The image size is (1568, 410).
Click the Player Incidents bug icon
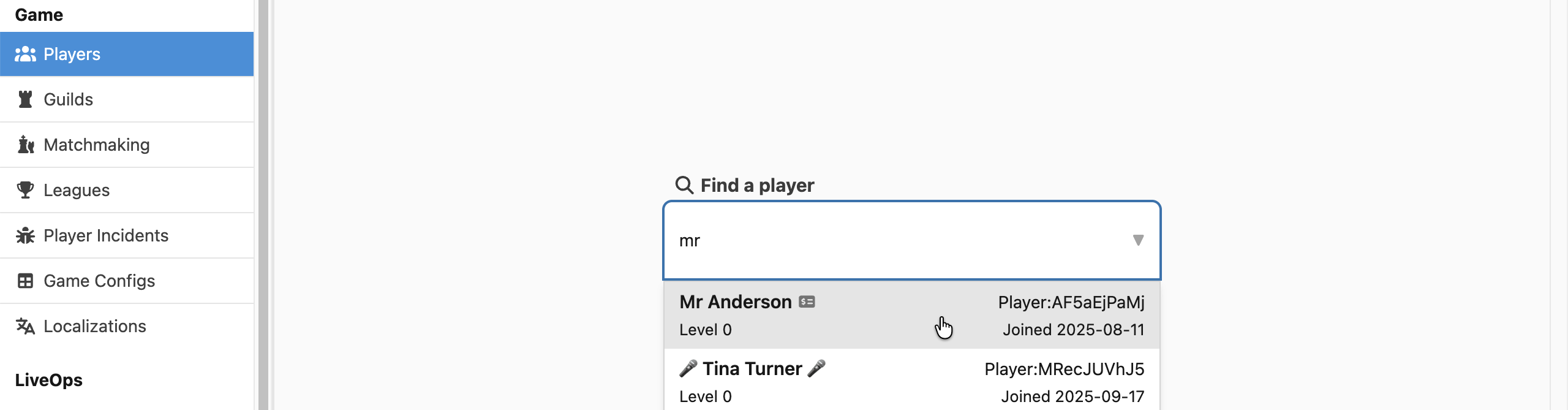(25, 235)
